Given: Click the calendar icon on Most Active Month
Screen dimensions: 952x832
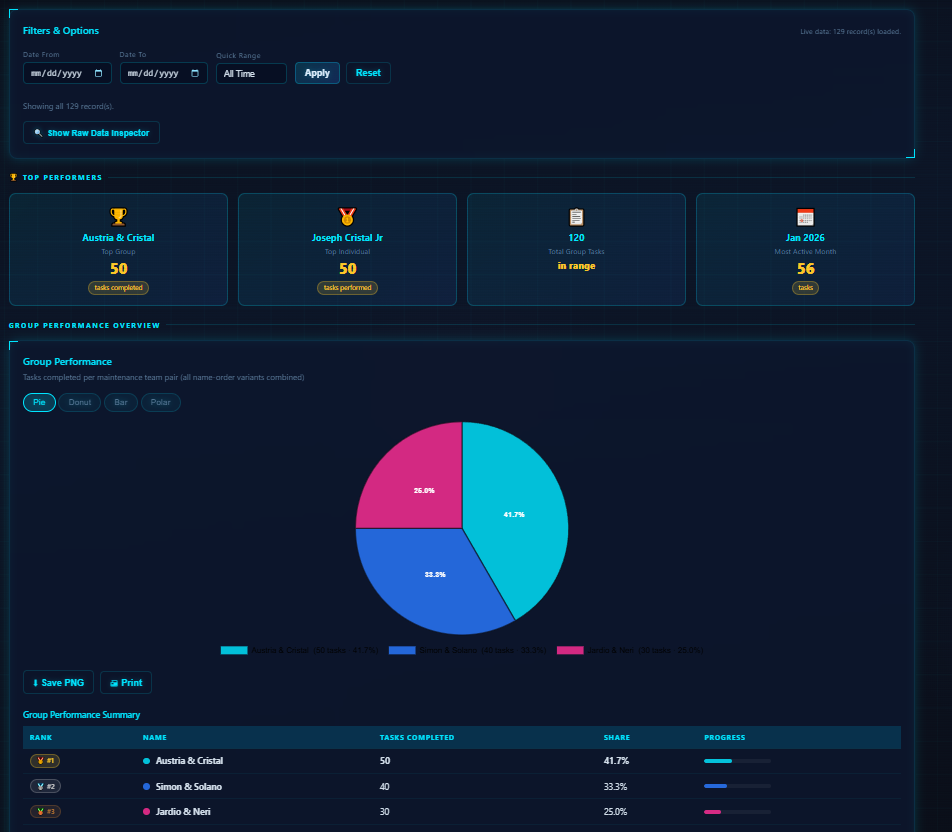Looking at the screenshot, I should [805, 216].
